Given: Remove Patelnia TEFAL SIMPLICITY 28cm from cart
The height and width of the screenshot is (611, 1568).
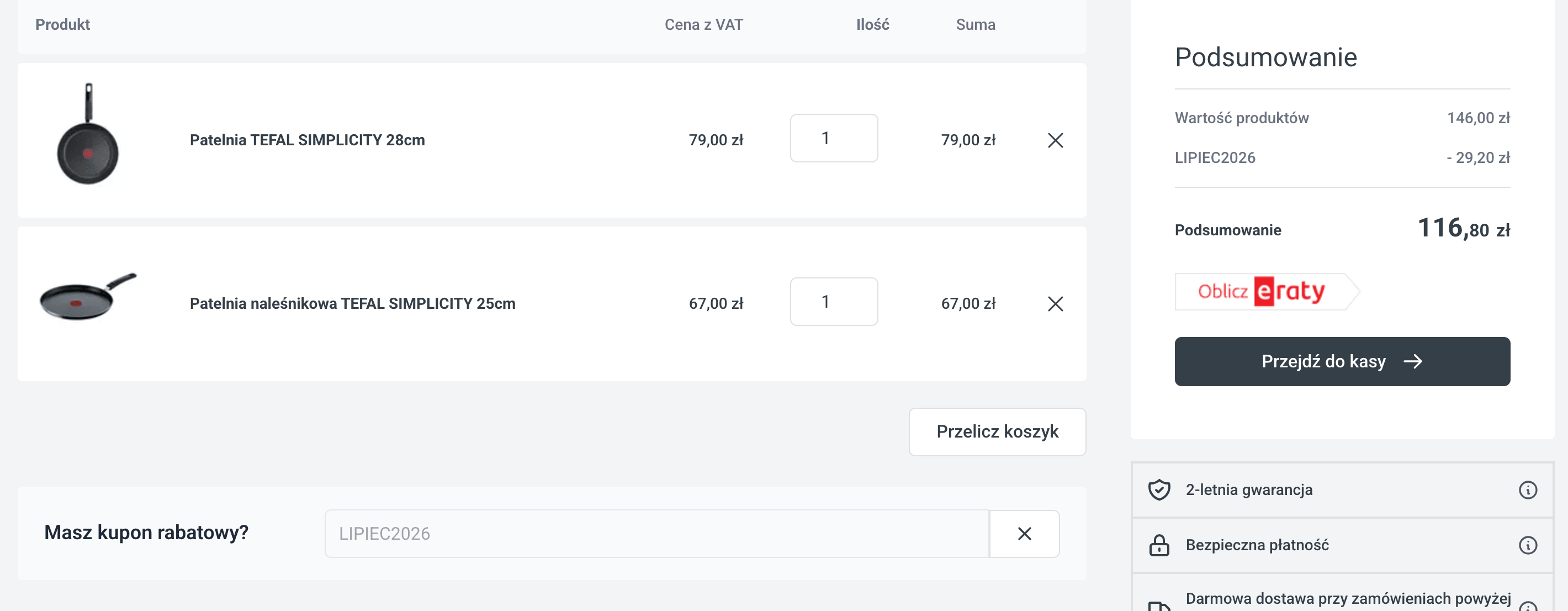Looking at the screenshot, I should (x=1055, y=140).
